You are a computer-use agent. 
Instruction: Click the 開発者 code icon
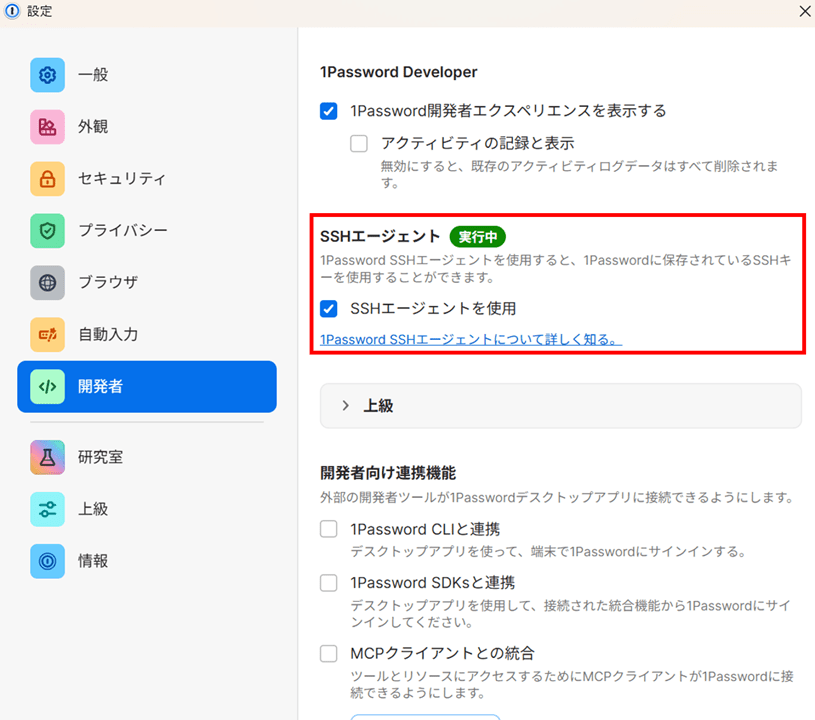pyautogui.click(x=47, y=387)
